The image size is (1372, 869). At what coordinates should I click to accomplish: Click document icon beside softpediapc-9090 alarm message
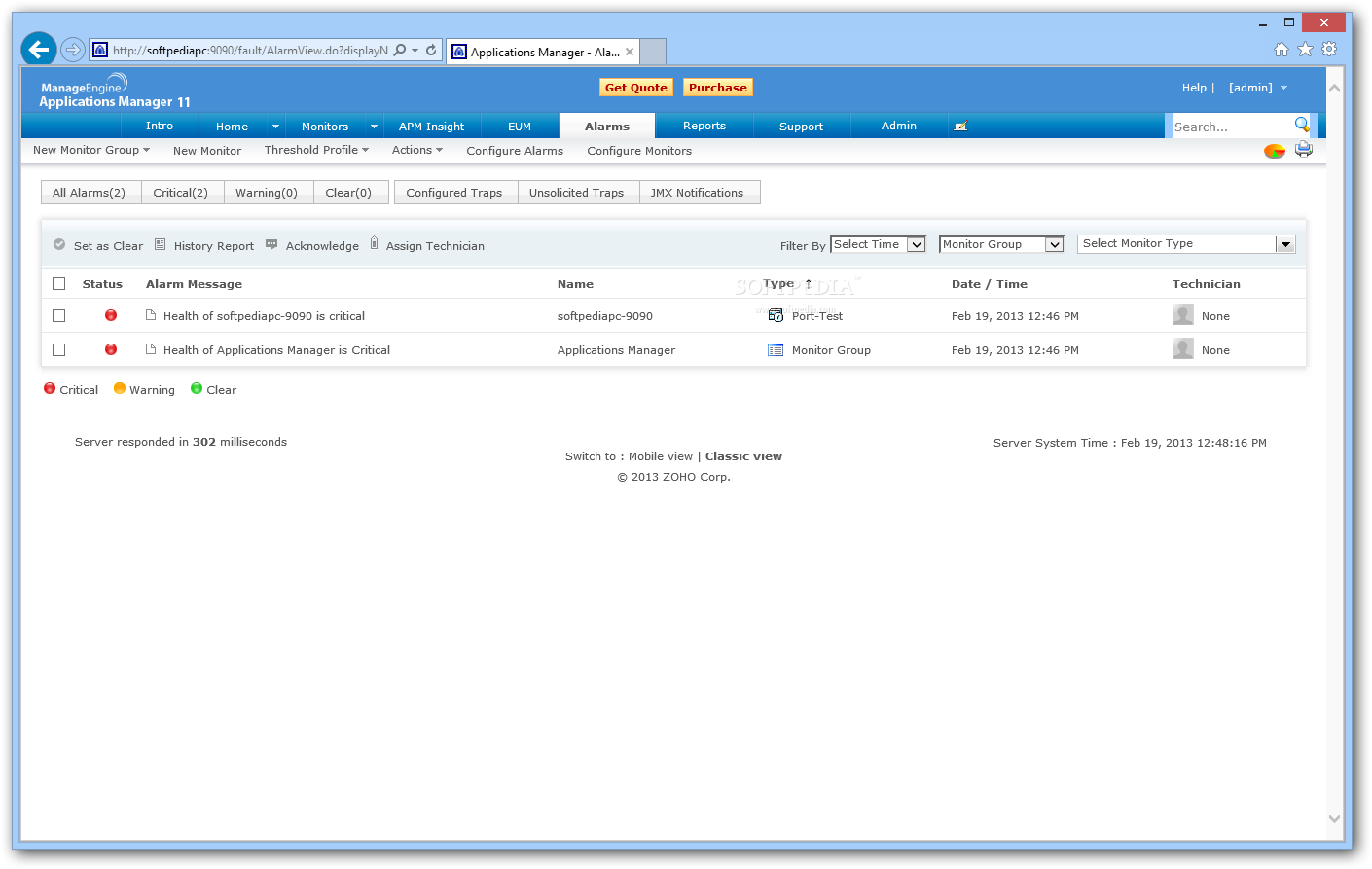151,315
